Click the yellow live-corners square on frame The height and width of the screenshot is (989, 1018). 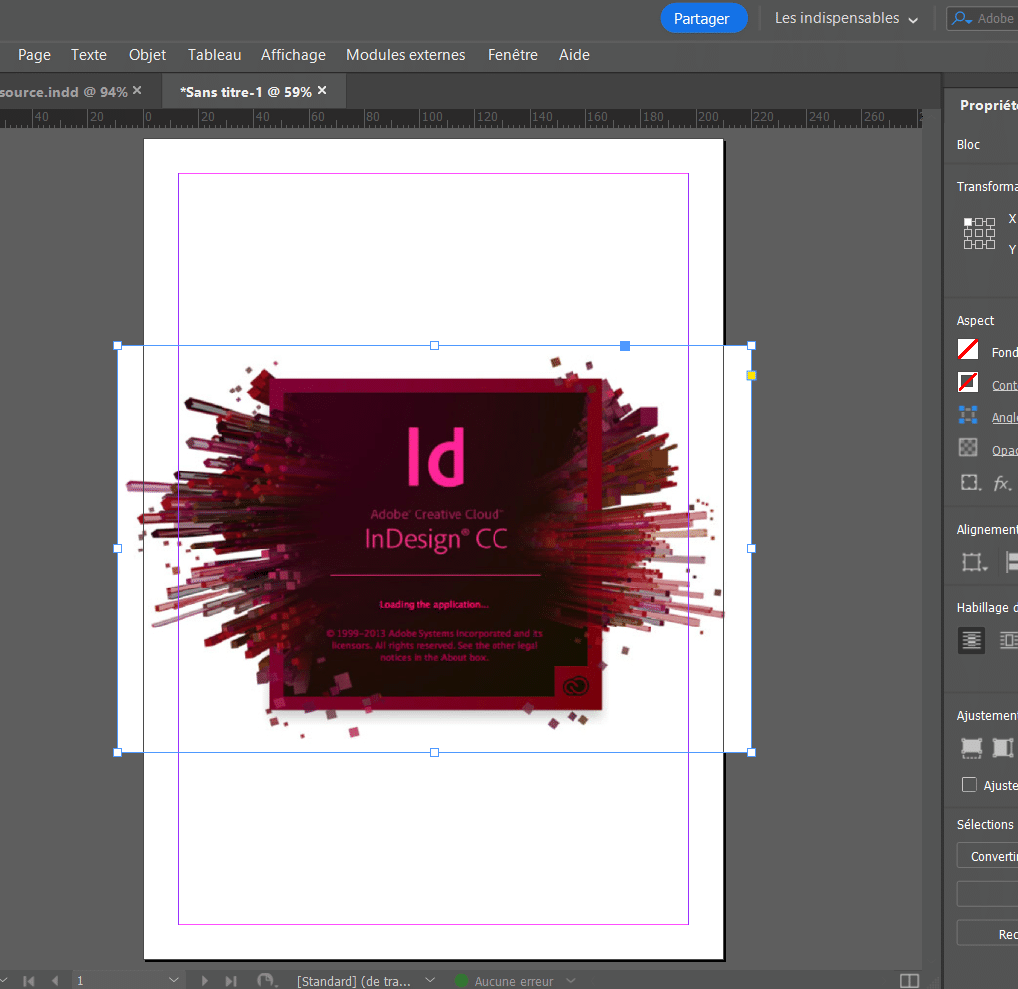pos(751,375)
